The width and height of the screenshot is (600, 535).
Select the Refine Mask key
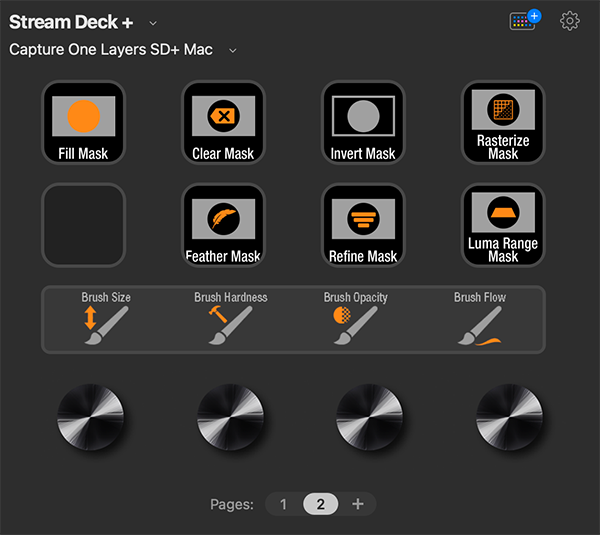[363, 225]
